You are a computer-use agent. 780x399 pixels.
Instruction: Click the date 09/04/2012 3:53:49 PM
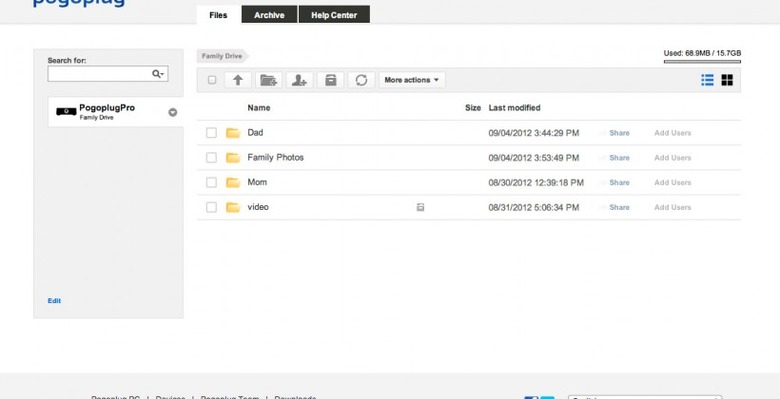click(x=534, y=158)
